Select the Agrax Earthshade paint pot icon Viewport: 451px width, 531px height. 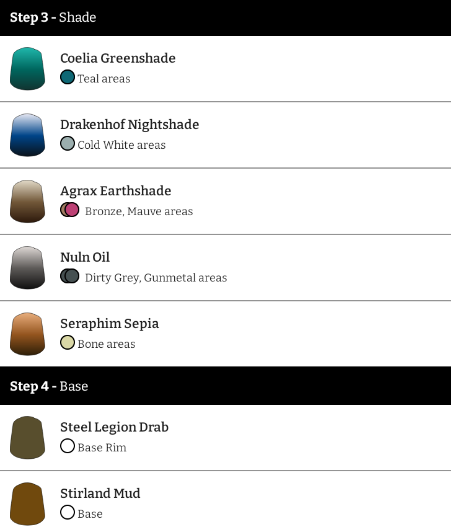(27, 201)
